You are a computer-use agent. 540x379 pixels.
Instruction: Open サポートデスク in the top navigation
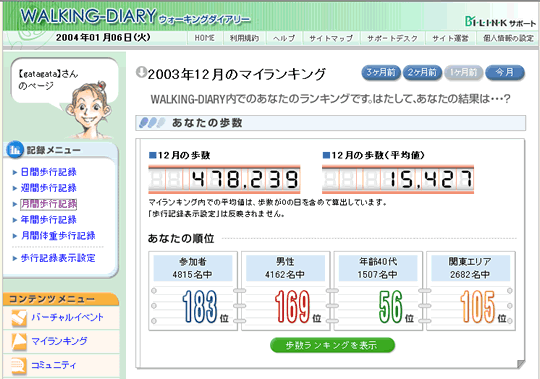click(x=392, y=38)
